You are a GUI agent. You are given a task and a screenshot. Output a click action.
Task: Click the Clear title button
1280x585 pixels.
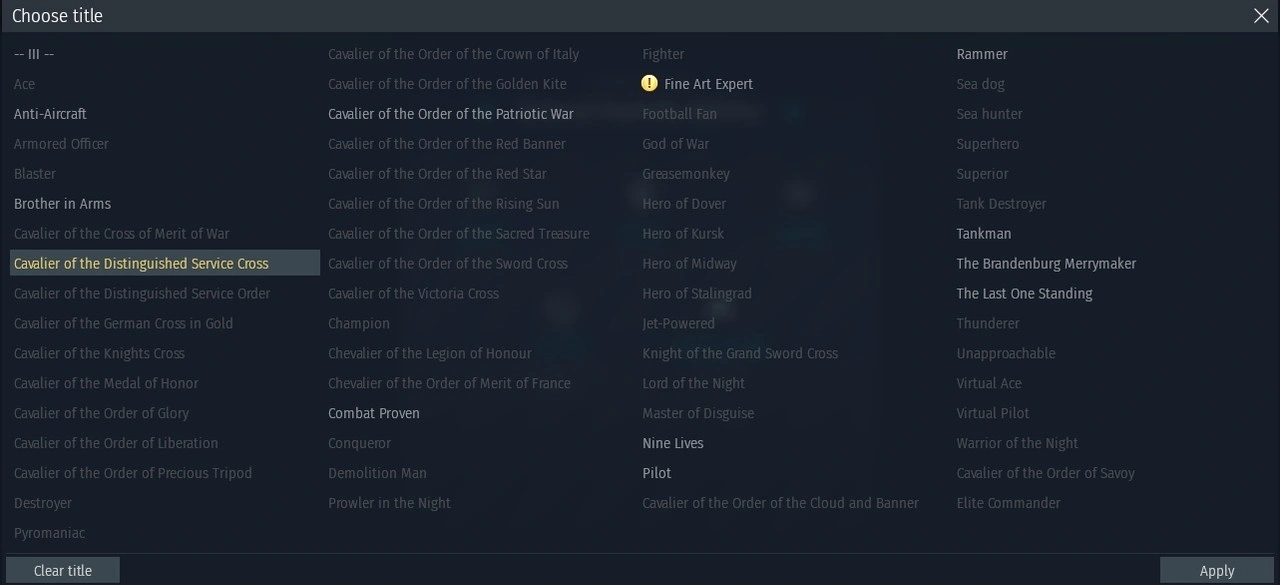point(63,570)
